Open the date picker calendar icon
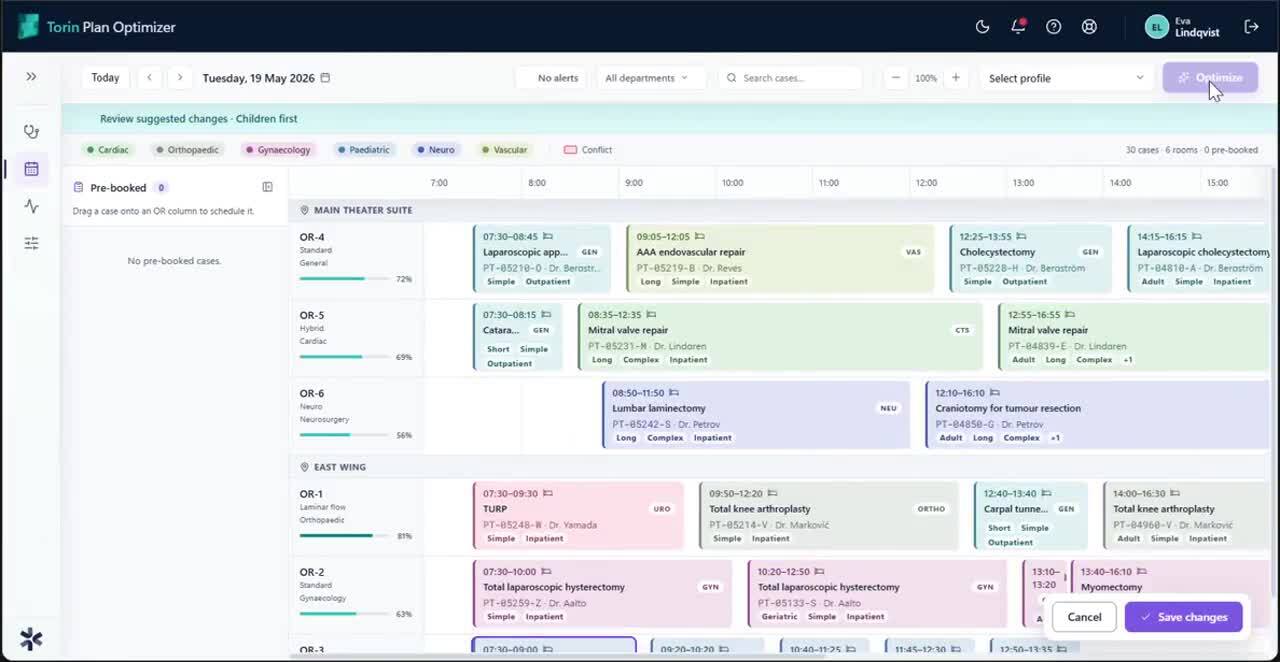1280x662 pixels. coord(325,78)
